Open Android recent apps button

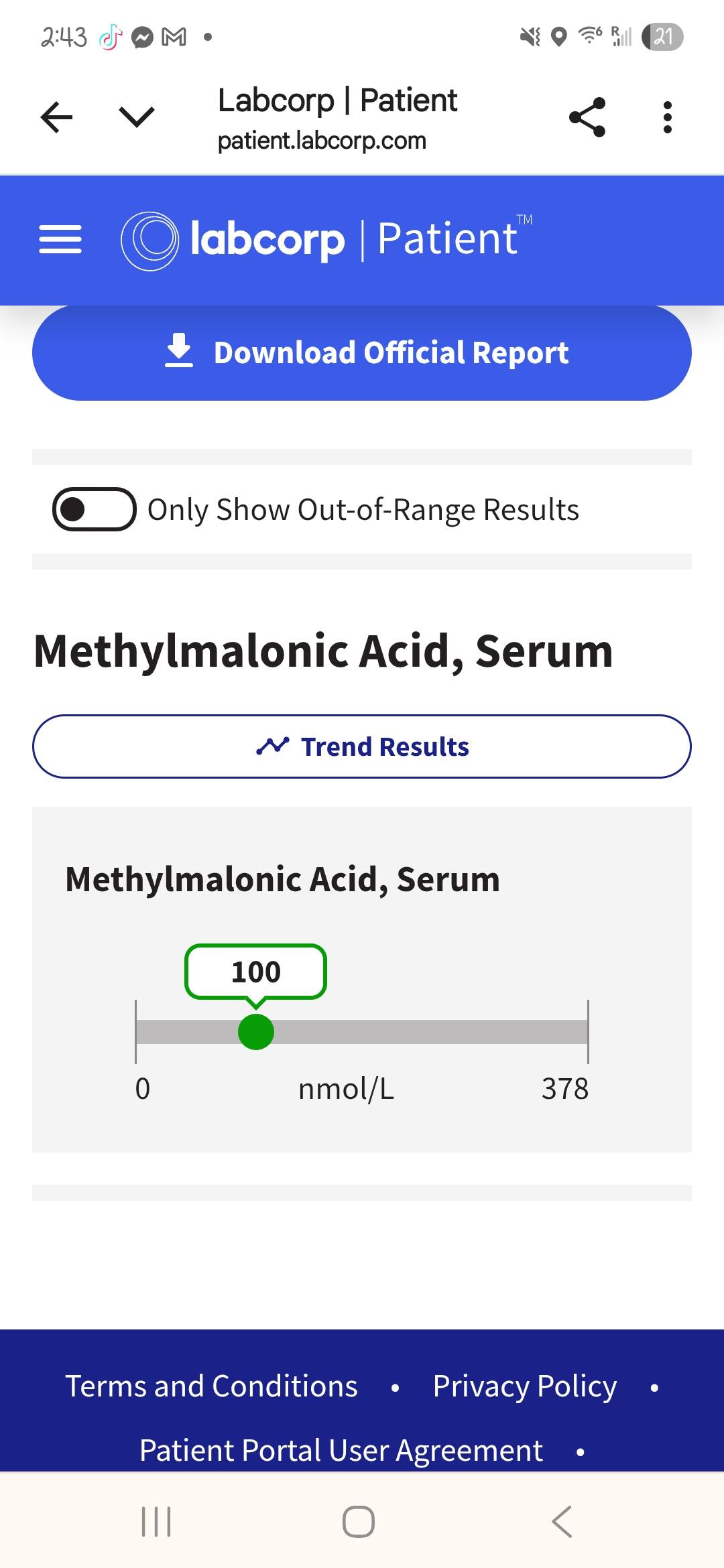(156, 1521)
